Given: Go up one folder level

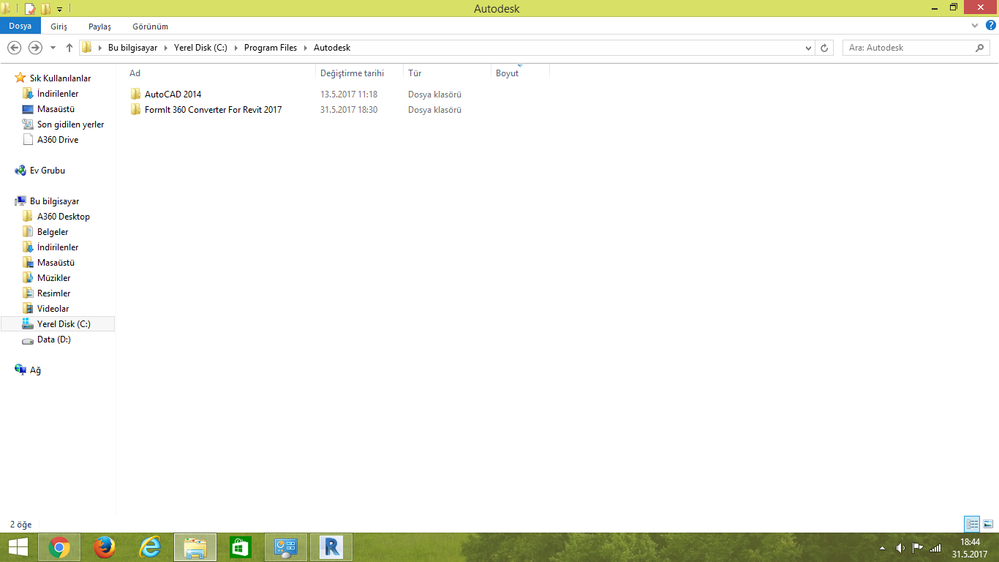Looking at the screenshot, I should (69, 48).
